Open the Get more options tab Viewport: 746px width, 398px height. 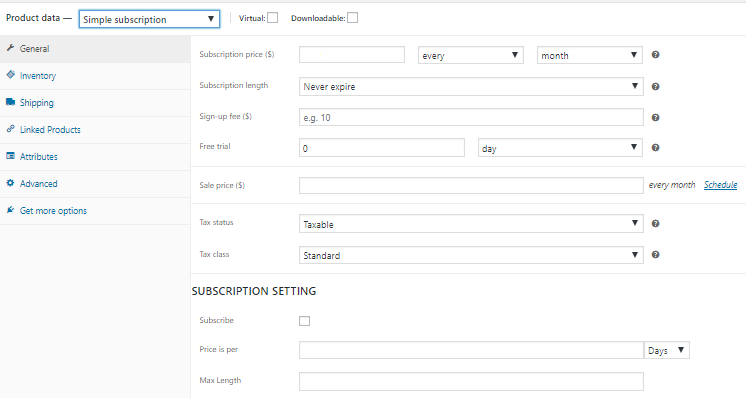95,211
